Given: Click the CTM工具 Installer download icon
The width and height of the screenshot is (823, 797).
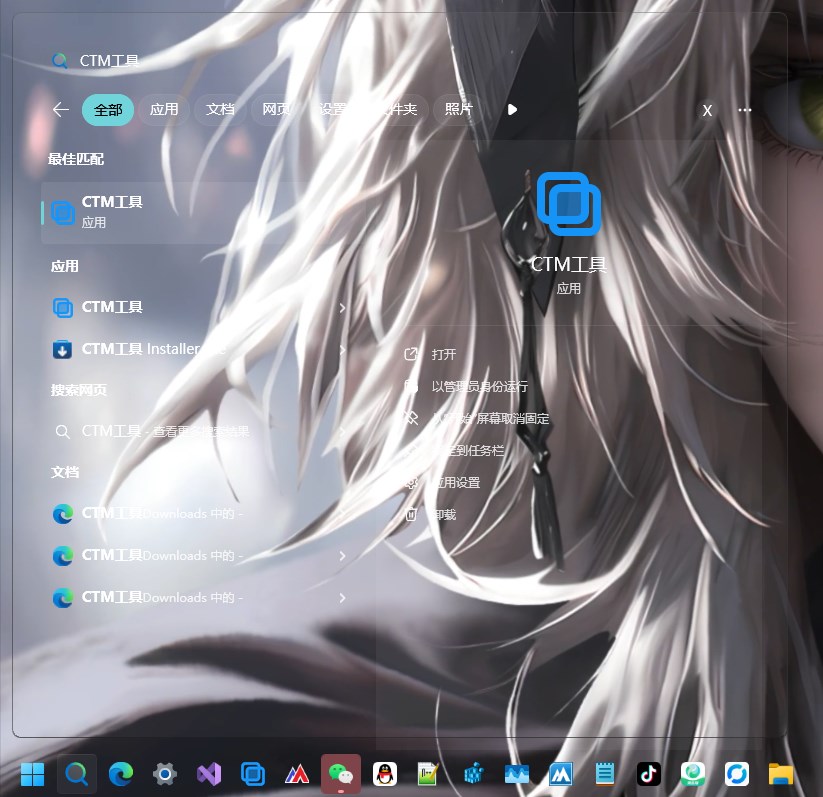Looking at the screenshot, I should 62,350.
